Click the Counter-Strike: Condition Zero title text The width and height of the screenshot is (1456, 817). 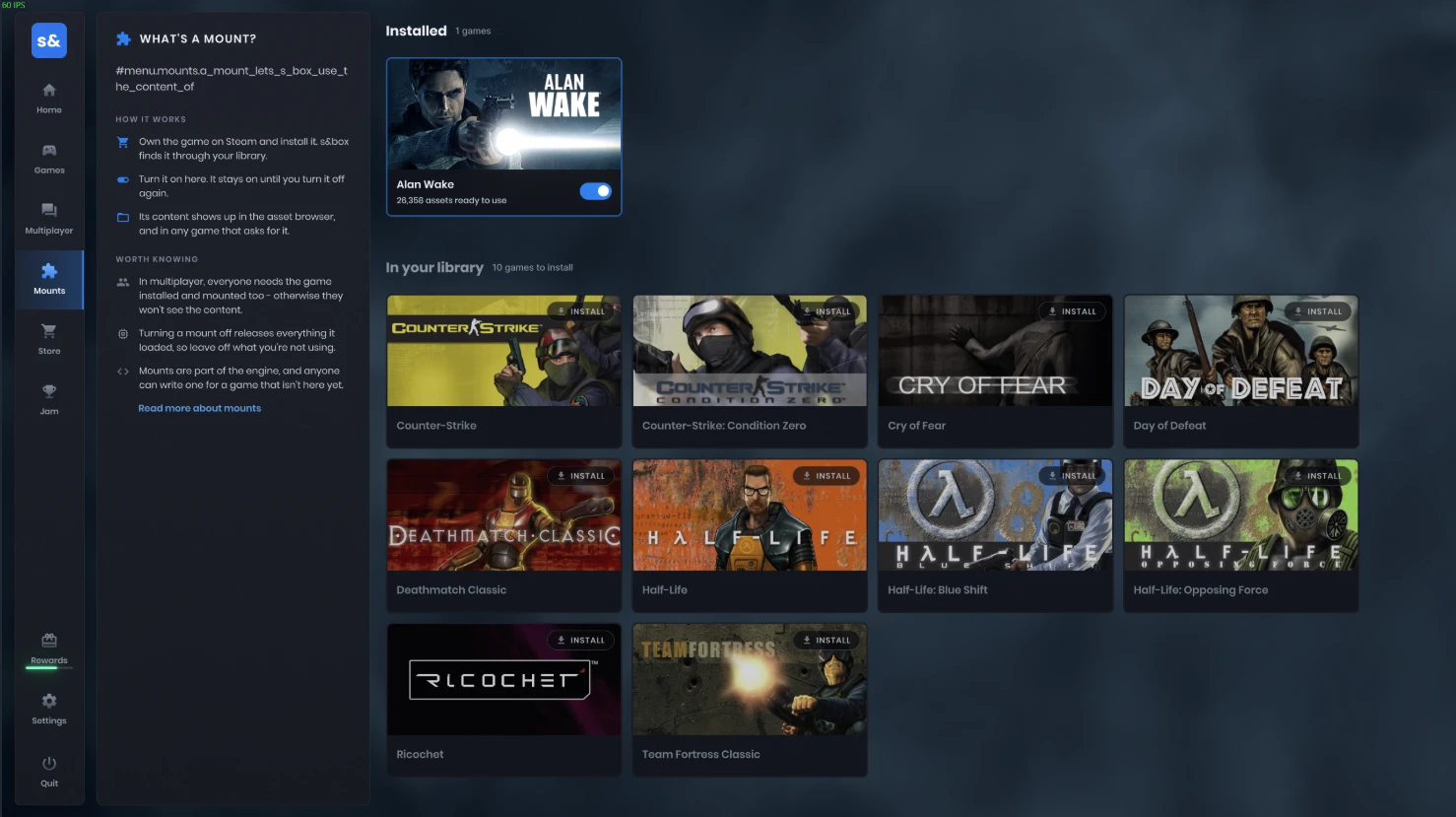pyautogui.click(x=724, y=426)
